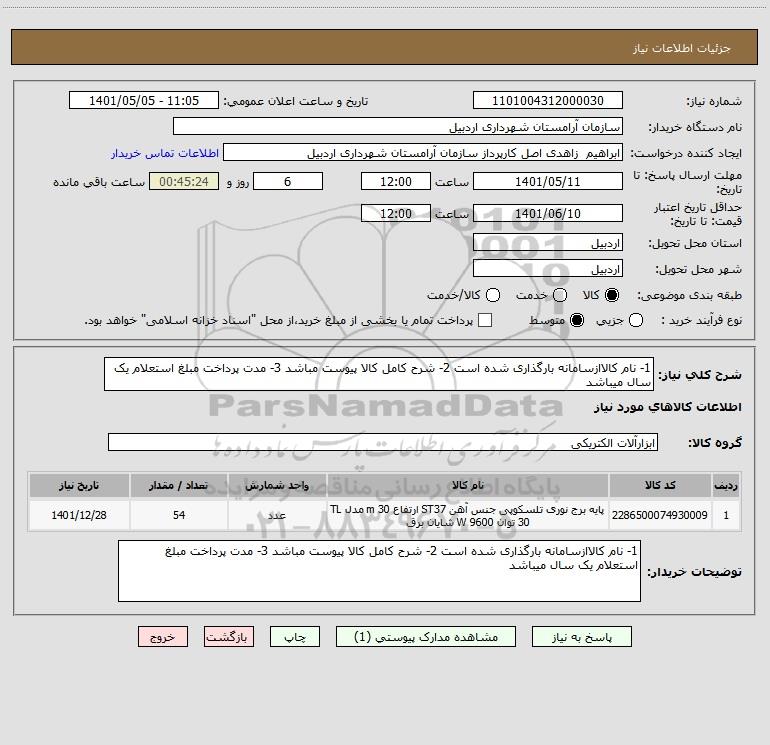
Task: Click the تاریخ نیاز column header
Action: click(79, 486)
